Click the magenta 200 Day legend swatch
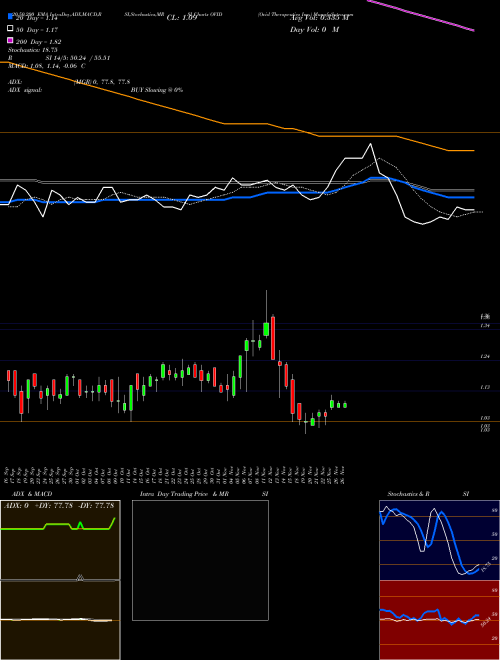Image resolution: width=500 pixels, height=660 pixels. pyautogui.click(x=10, y=40)
